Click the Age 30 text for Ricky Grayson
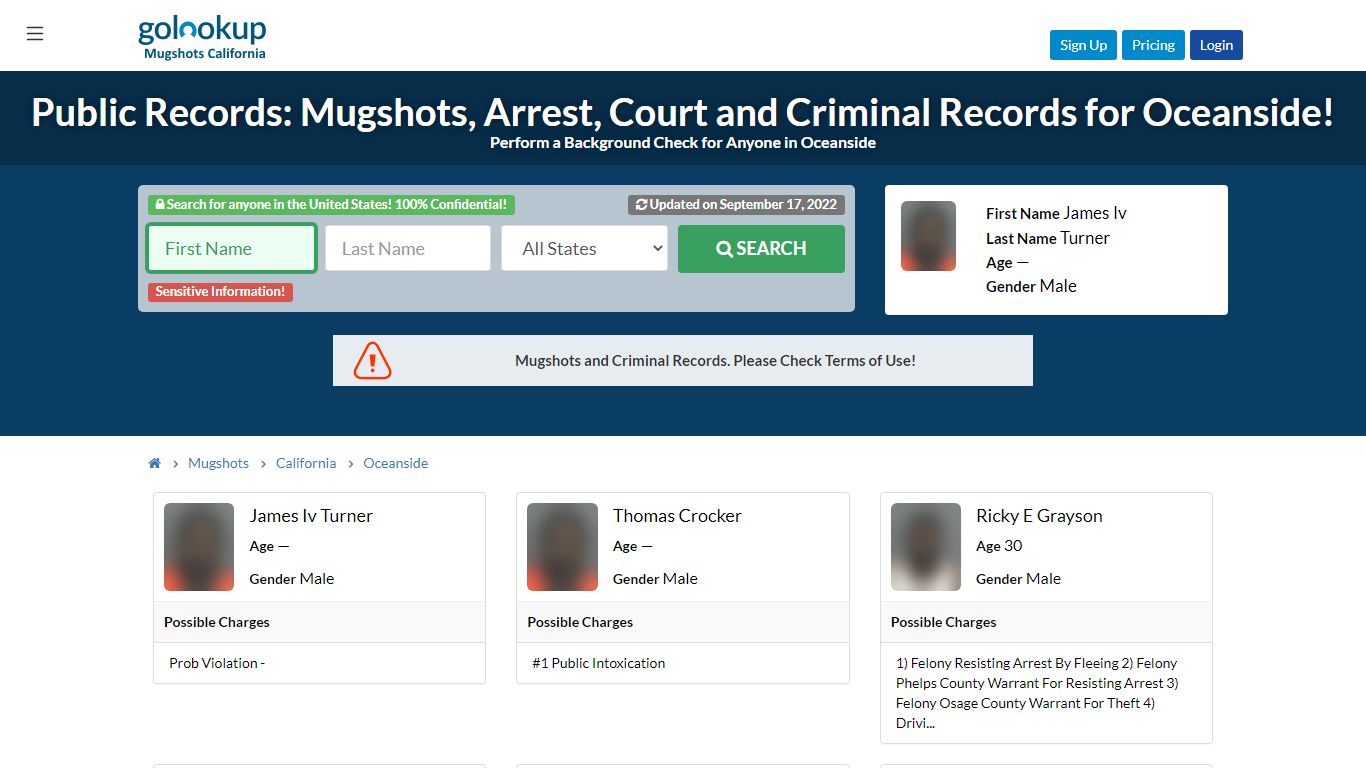 point(999,546)
